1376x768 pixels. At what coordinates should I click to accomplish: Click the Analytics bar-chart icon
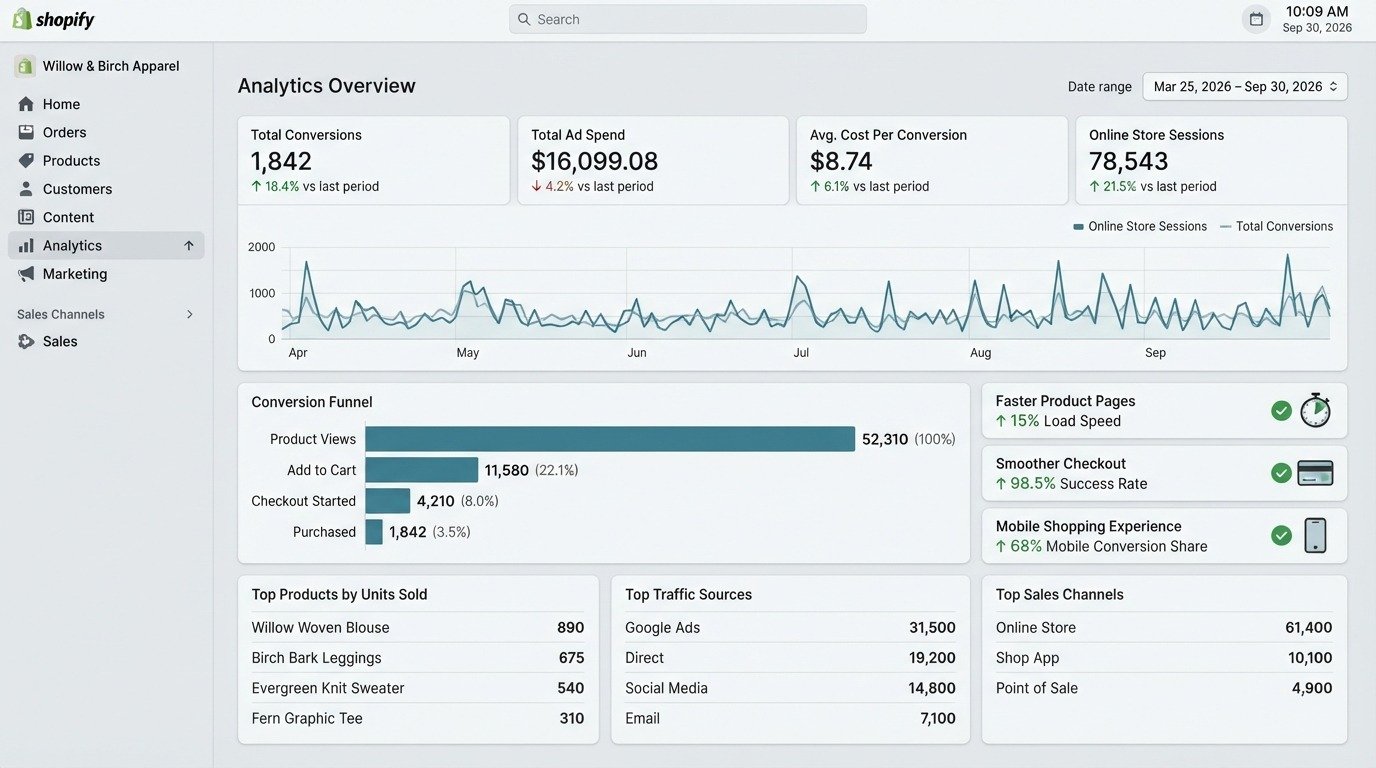pyautogui.click(x=26, y=245)
